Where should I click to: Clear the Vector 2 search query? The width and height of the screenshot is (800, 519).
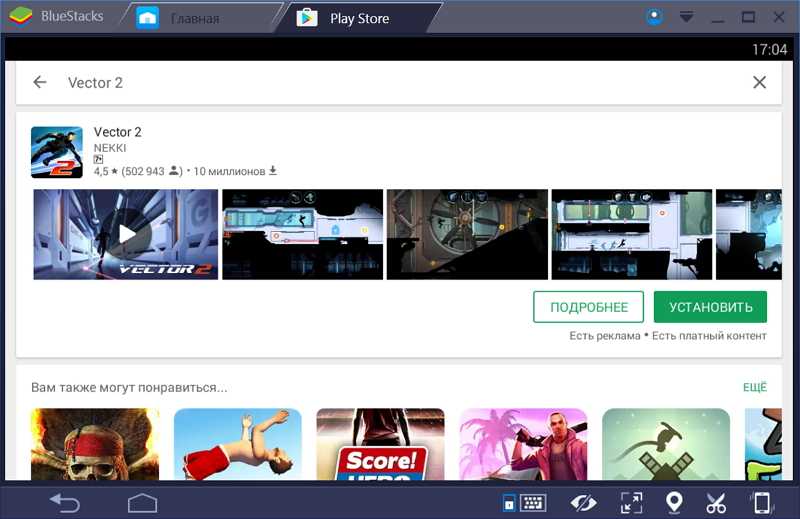[759, 82]
